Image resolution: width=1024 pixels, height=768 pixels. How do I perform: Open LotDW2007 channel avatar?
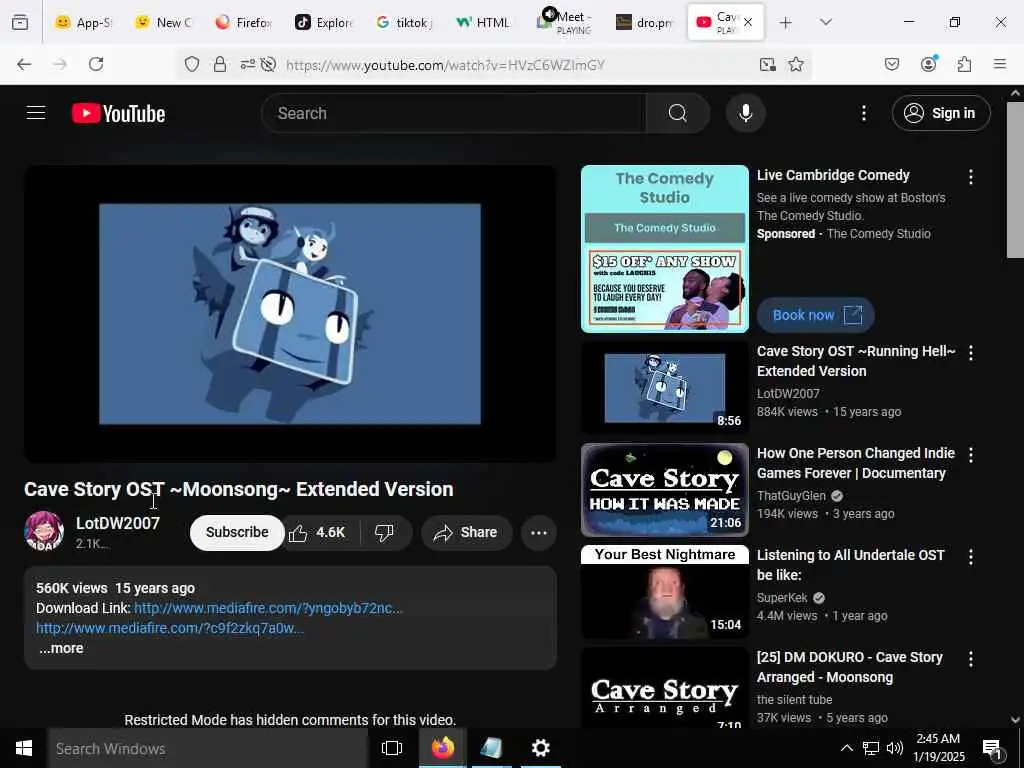point(44,531)
